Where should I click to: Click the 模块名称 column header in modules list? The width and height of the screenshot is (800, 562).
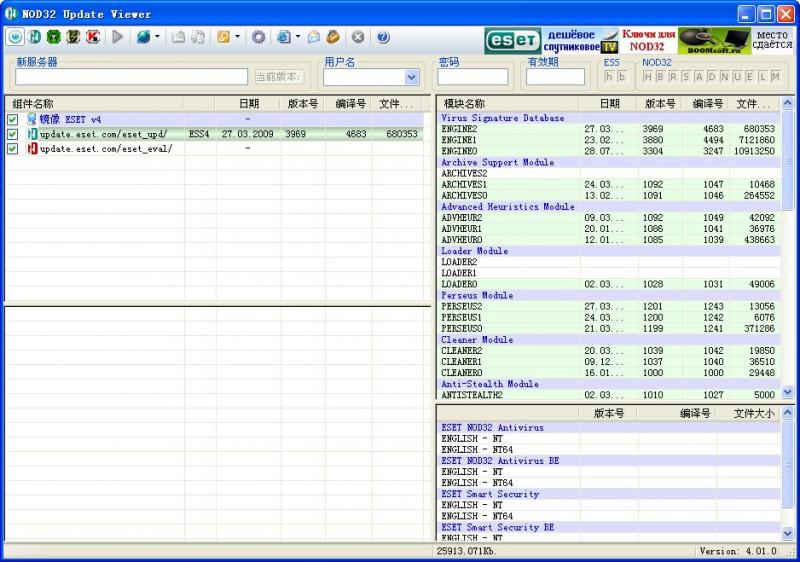(x=508, y=104)
